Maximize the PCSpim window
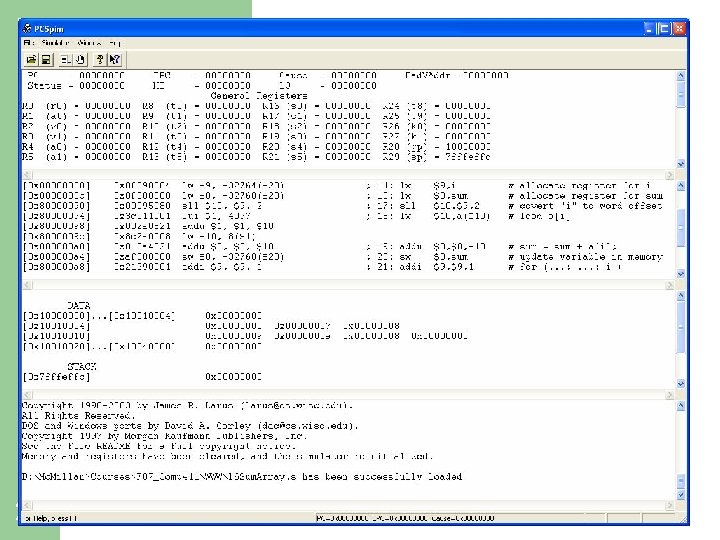Screen dimensions: 720x540 tap(664, 29)
